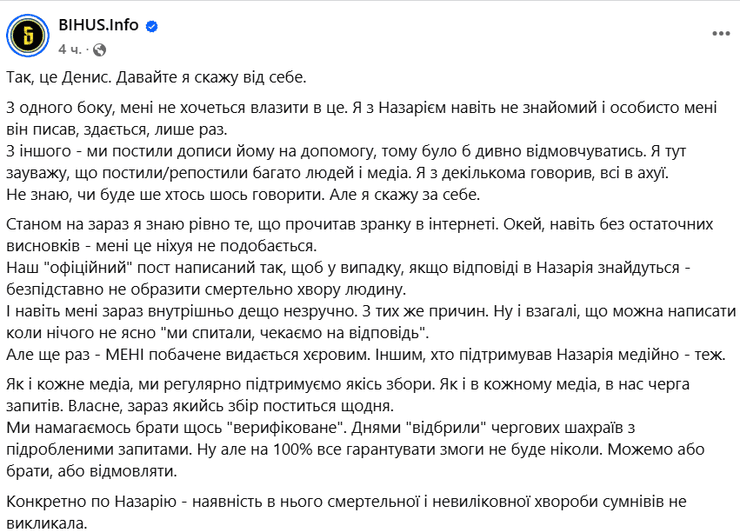The width and height of the screenshot is (740, 532).
Task: Open the post timestamp "4 ч."
Action: [x=70, y=48]
